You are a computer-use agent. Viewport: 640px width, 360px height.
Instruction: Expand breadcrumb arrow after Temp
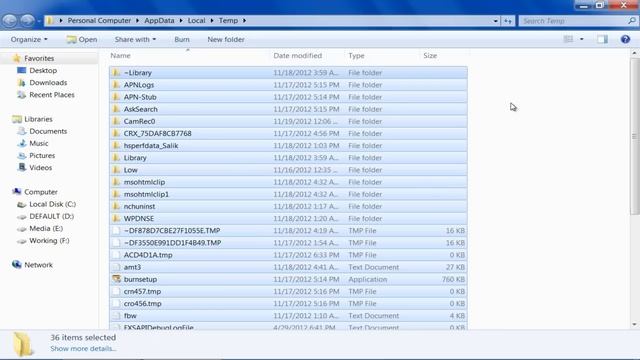click(x=244, y=20)
